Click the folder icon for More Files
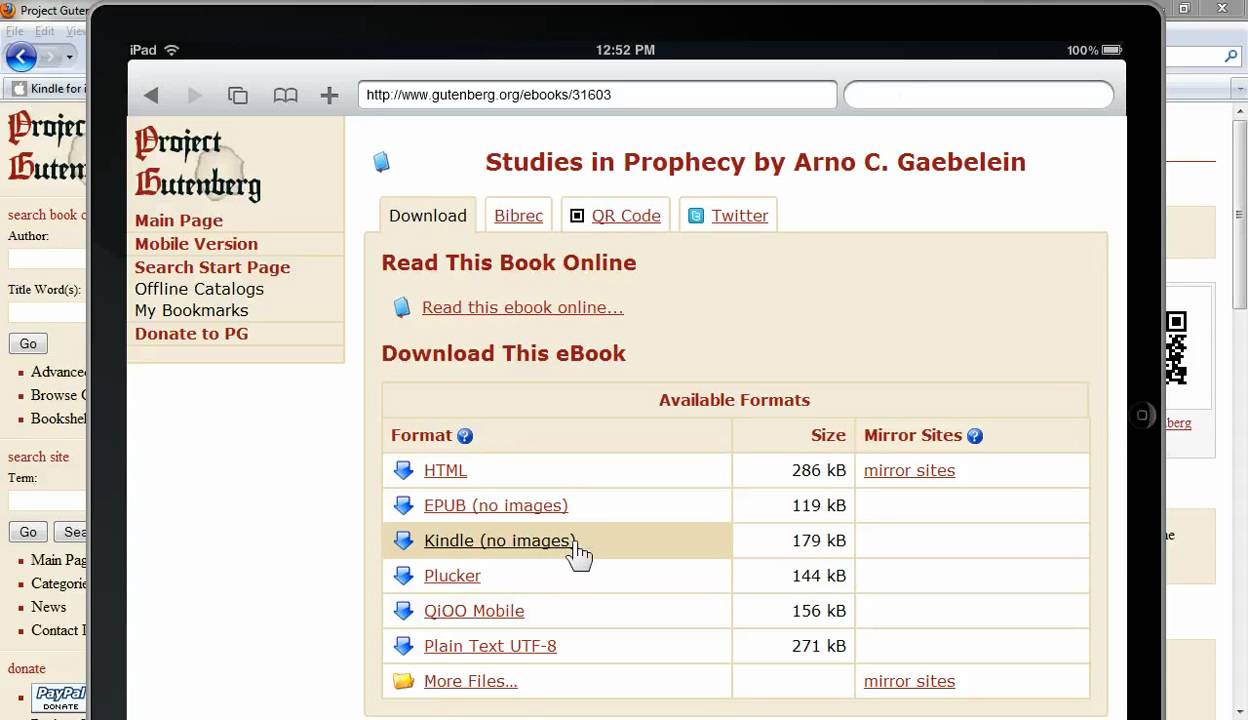The height and width of the screenshot is (720, 1248). (403, 681)
